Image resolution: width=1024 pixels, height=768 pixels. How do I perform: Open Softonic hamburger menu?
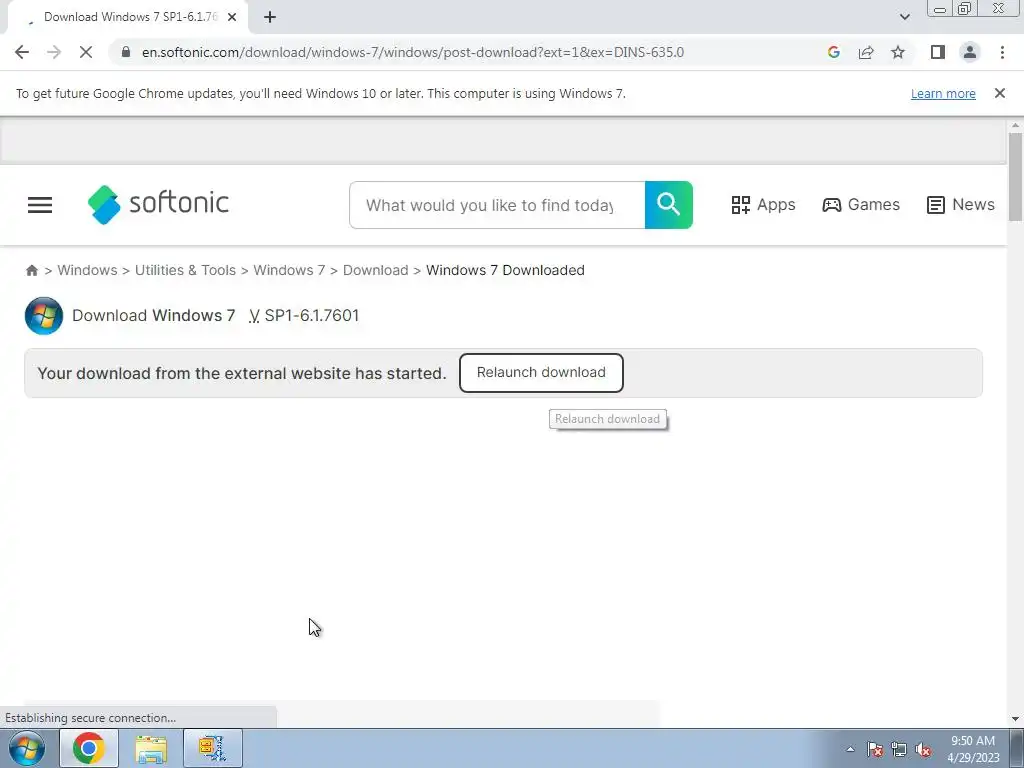tap(40, 205)
